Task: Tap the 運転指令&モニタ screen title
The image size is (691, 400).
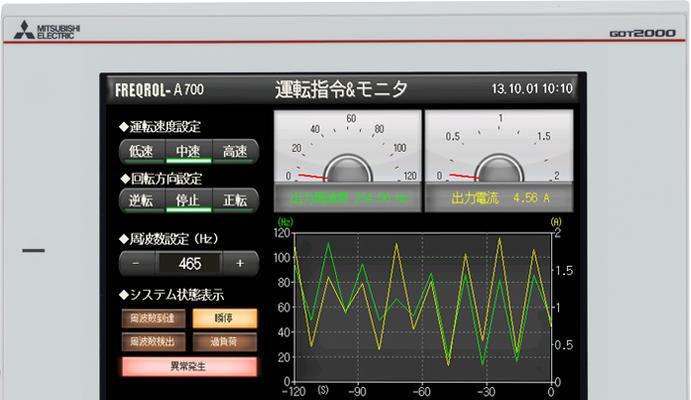Action: pyautogui.click(x=342, y=89)
